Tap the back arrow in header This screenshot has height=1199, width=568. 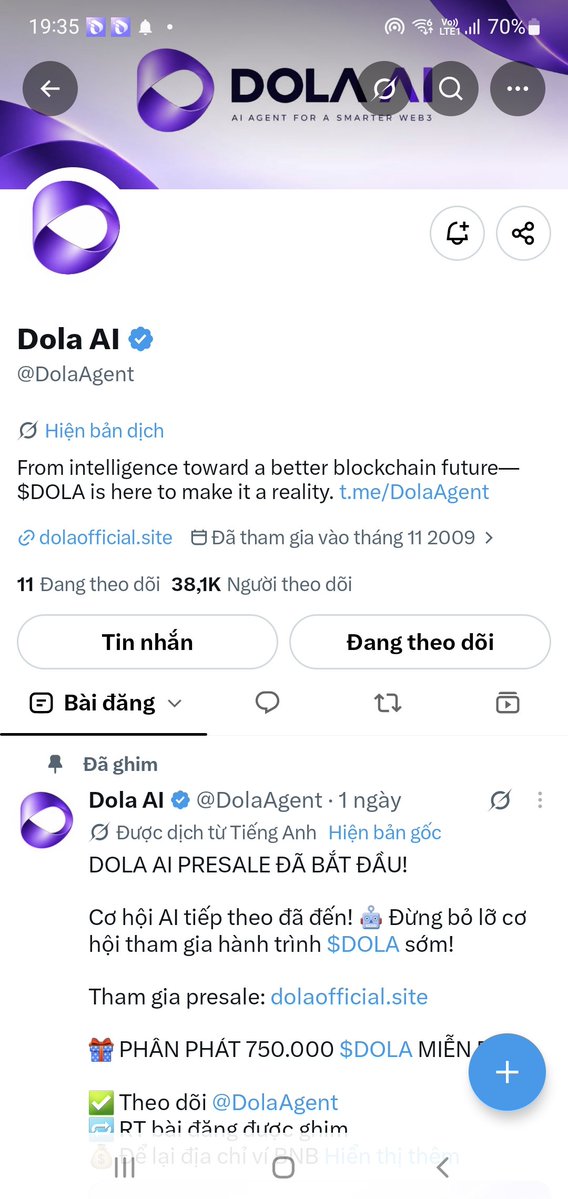coord(50,89)
